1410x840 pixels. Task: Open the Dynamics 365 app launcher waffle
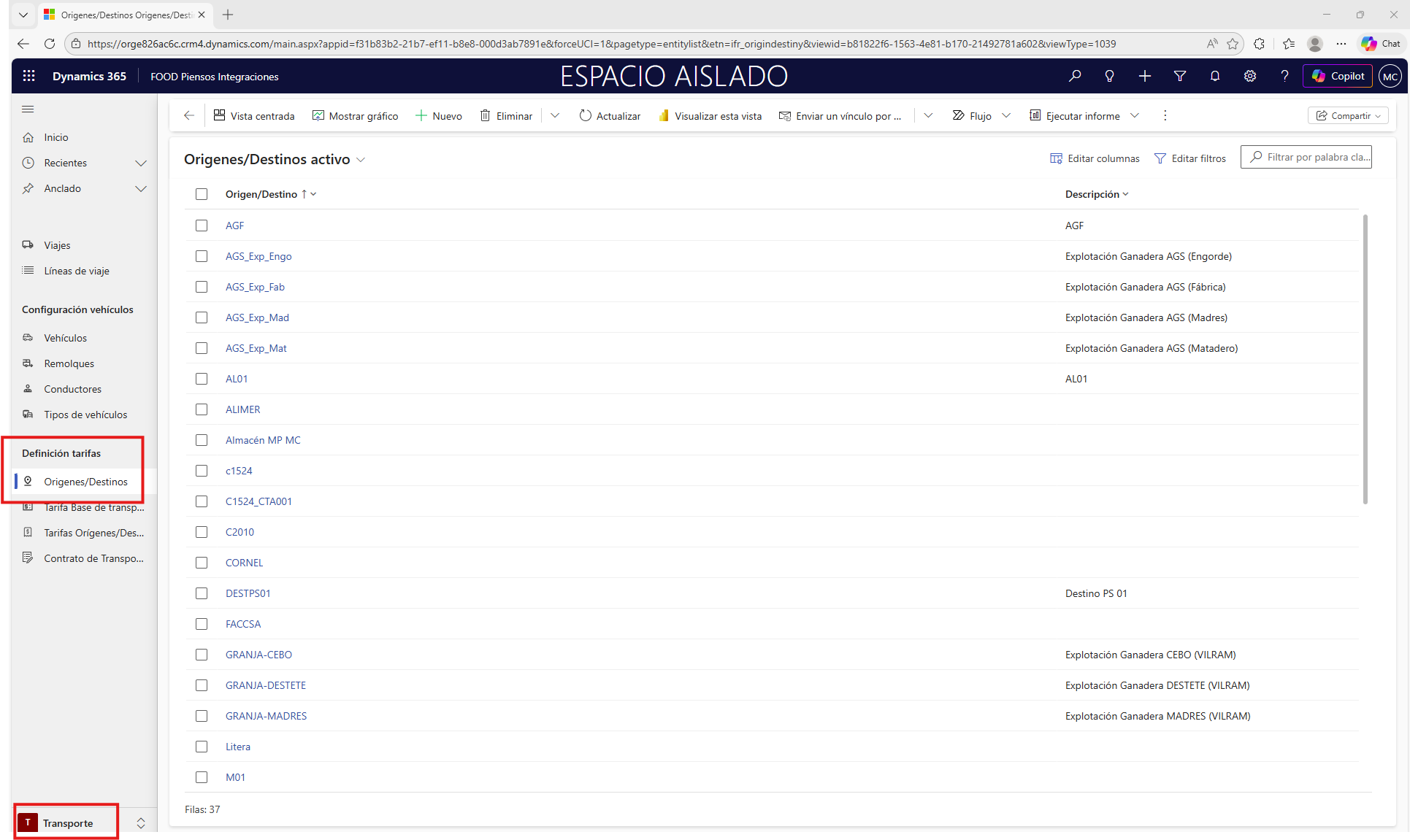(28, 76)
